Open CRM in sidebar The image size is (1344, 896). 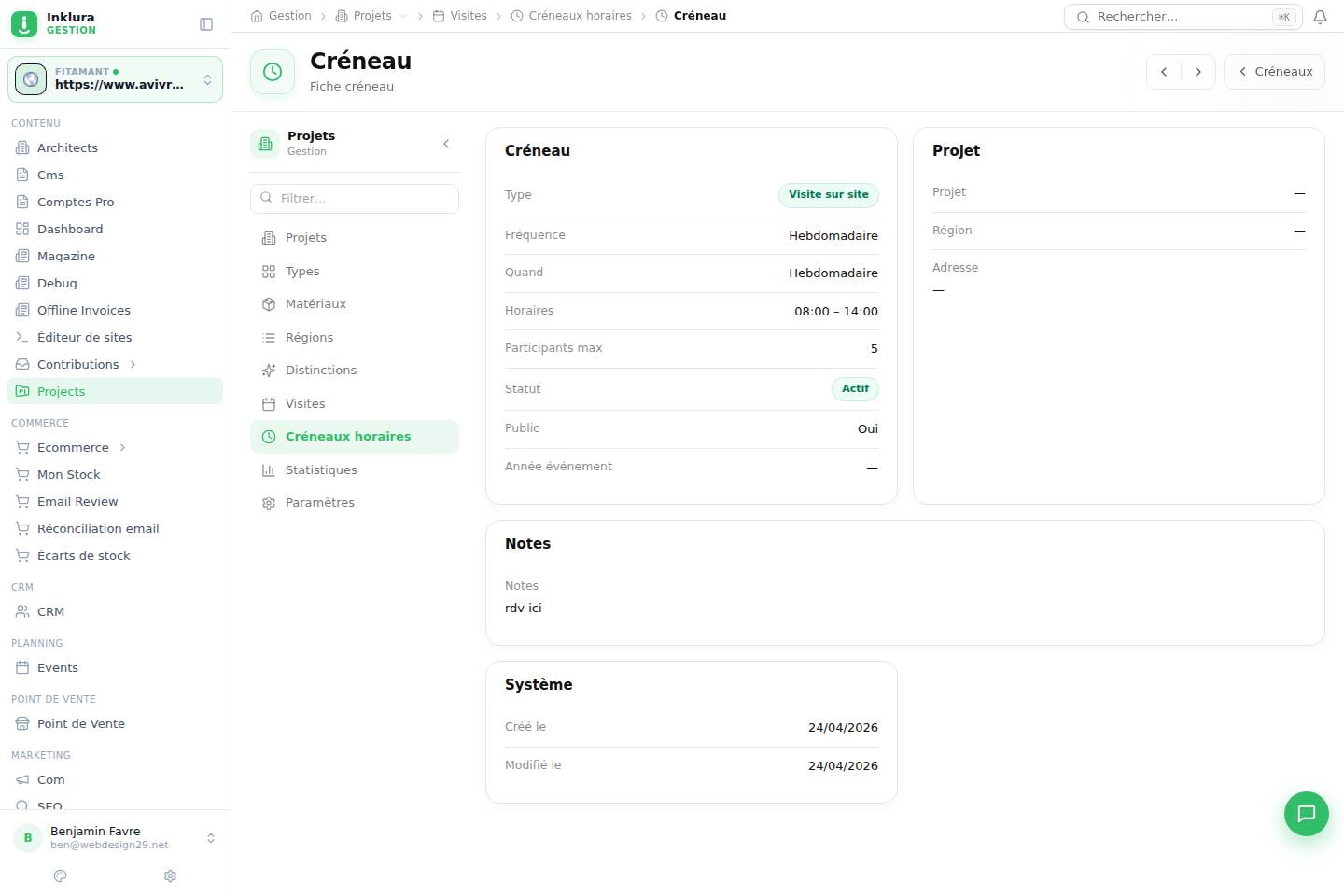(115, 611)
